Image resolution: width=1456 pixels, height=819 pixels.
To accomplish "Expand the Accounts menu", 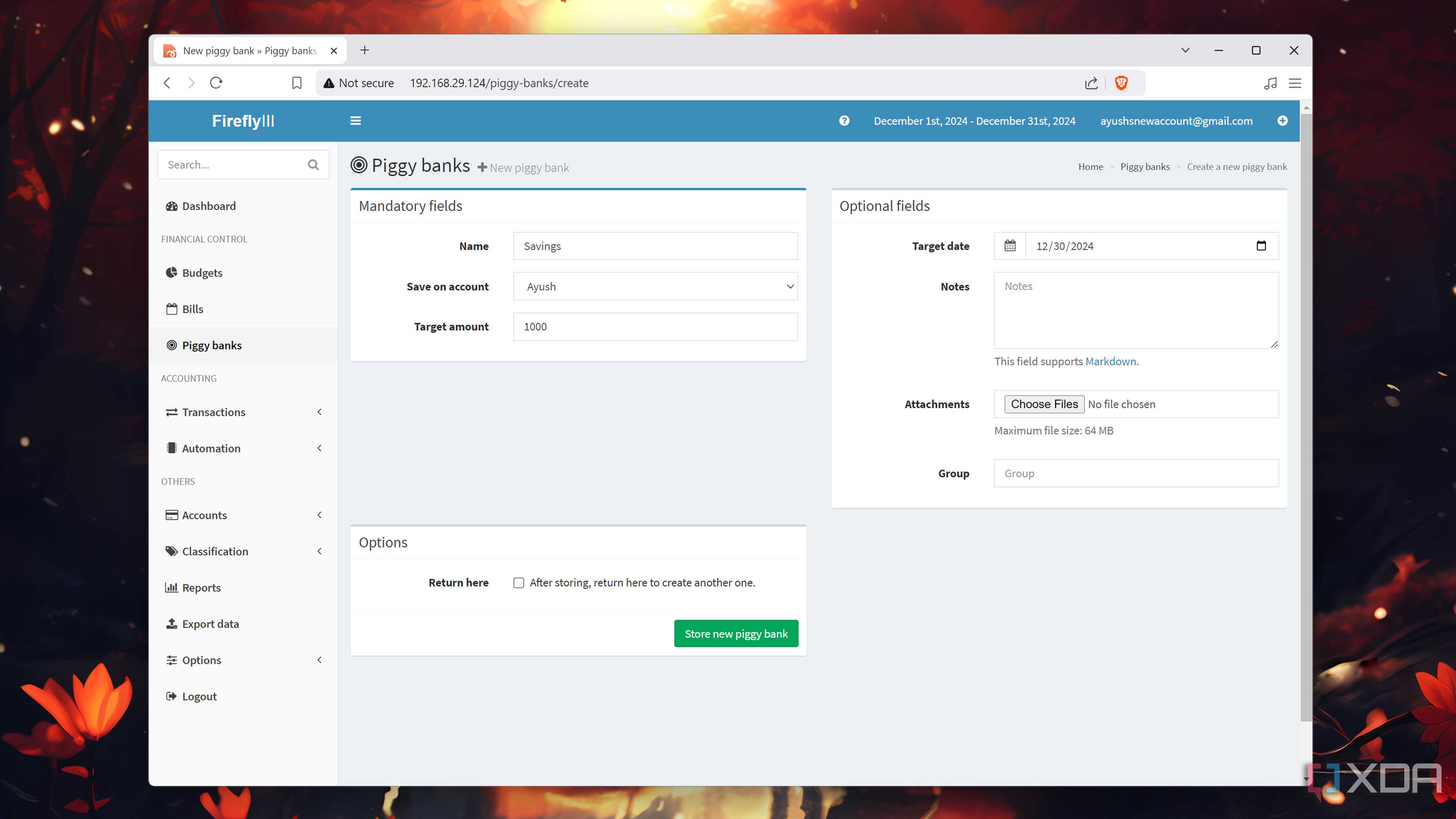I will tap(243, 515).
